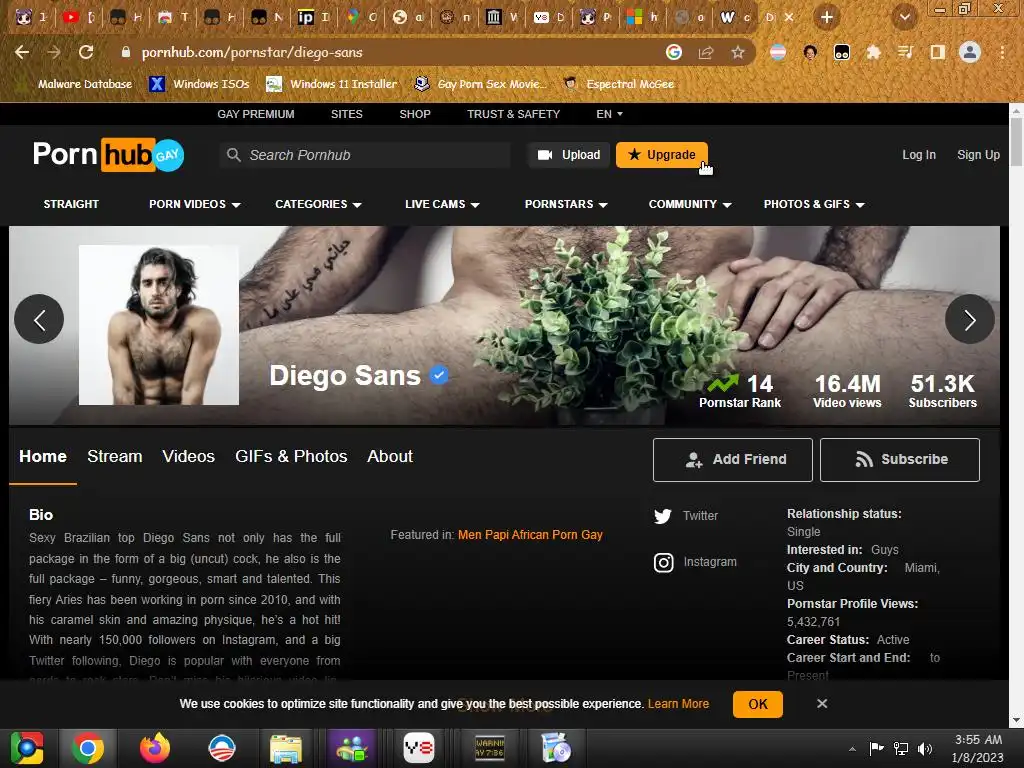1024x768 pixels.
Task: Switch to the Stream profile tab
Action: click(115, 456)
